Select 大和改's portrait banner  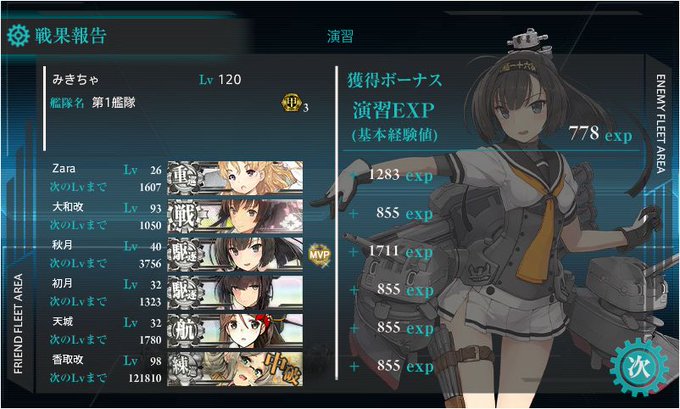[x=235, y=216]
